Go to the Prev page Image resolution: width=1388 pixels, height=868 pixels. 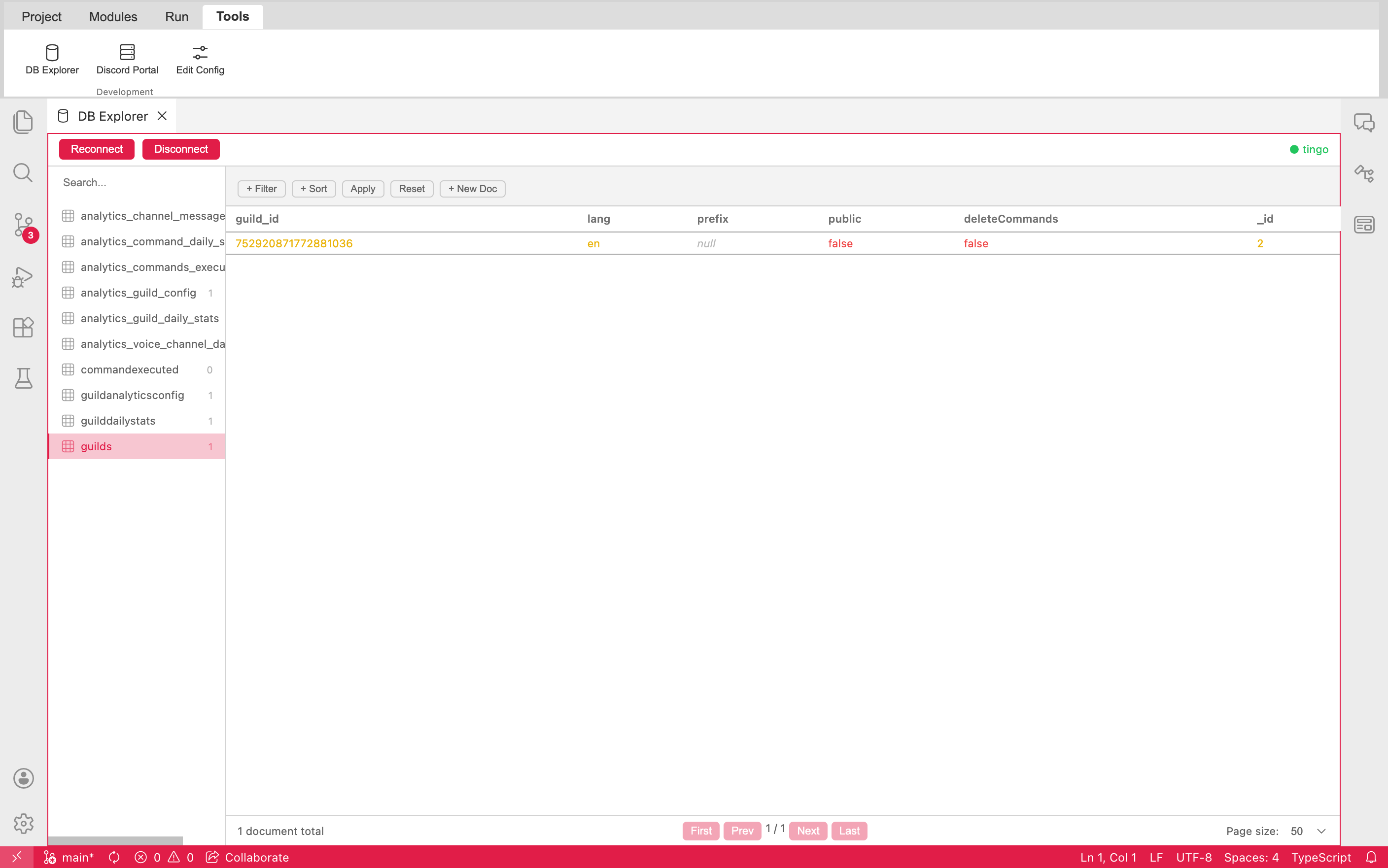click(x=742, y=831)
